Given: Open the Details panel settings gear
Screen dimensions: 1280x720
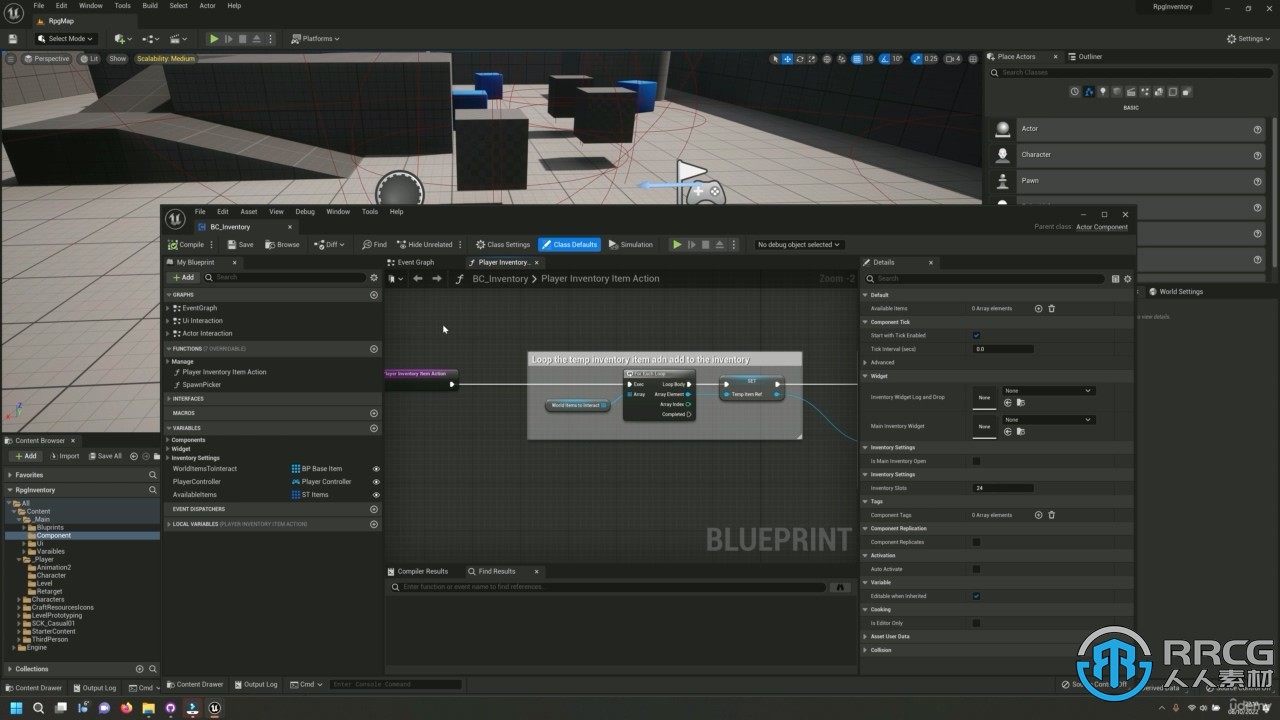Looking at the screenshot, I should (1128, 279).
